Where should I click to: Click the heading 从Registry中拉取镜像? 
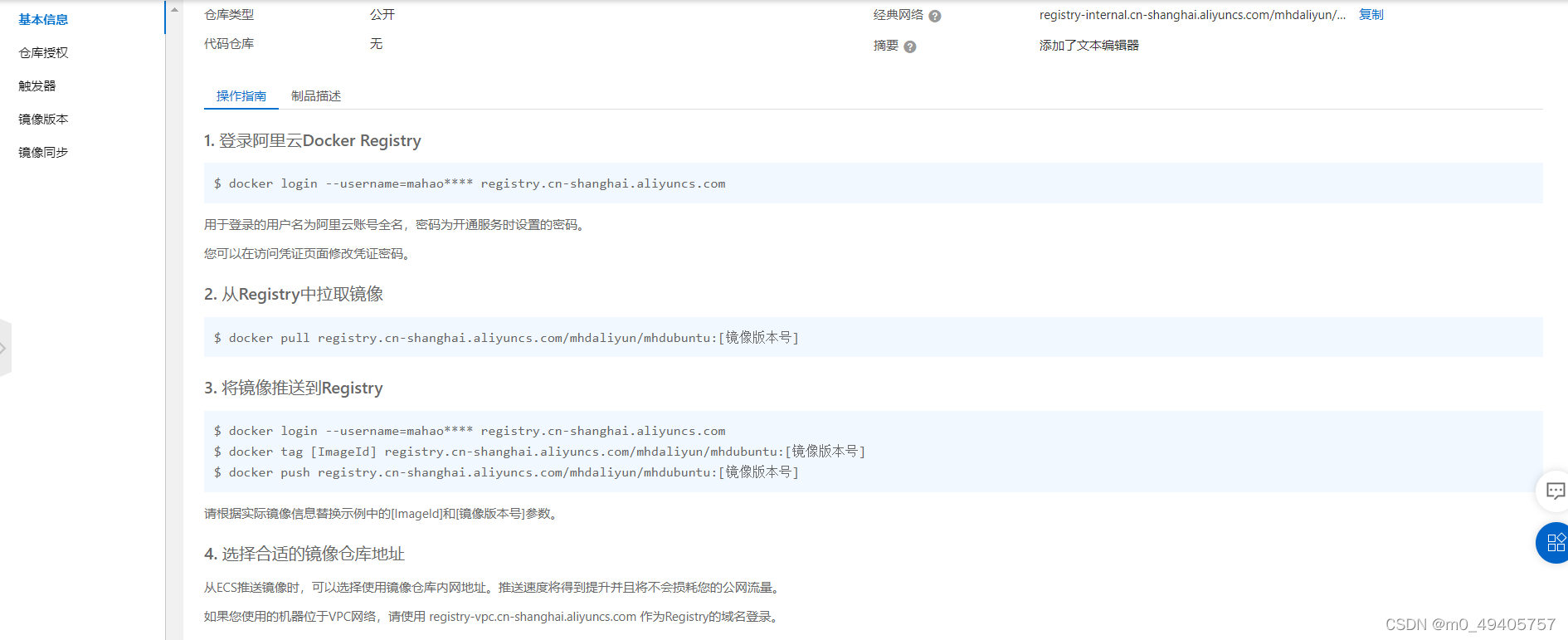[x=294, y=294]
